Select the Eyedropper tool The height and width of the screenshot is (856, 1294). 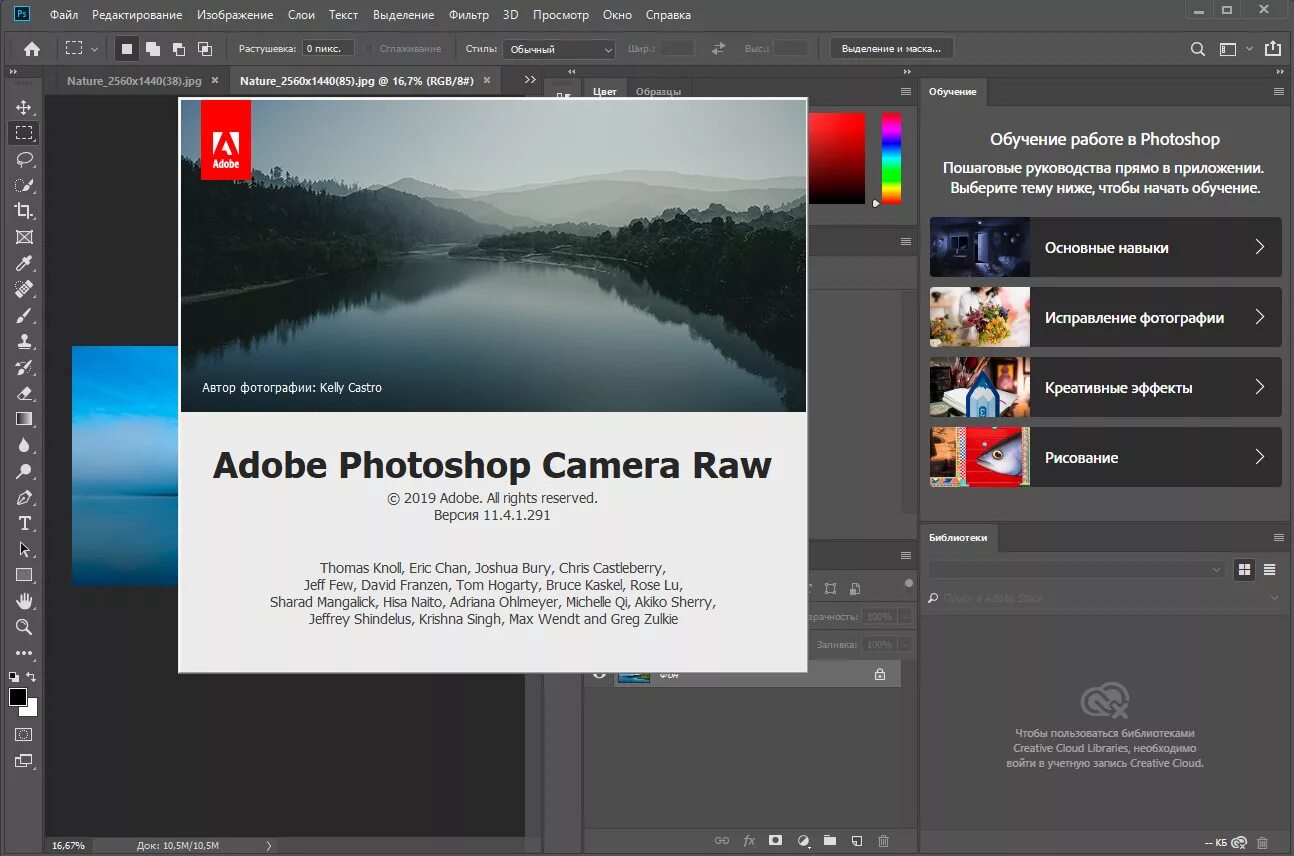coord(24,263)
